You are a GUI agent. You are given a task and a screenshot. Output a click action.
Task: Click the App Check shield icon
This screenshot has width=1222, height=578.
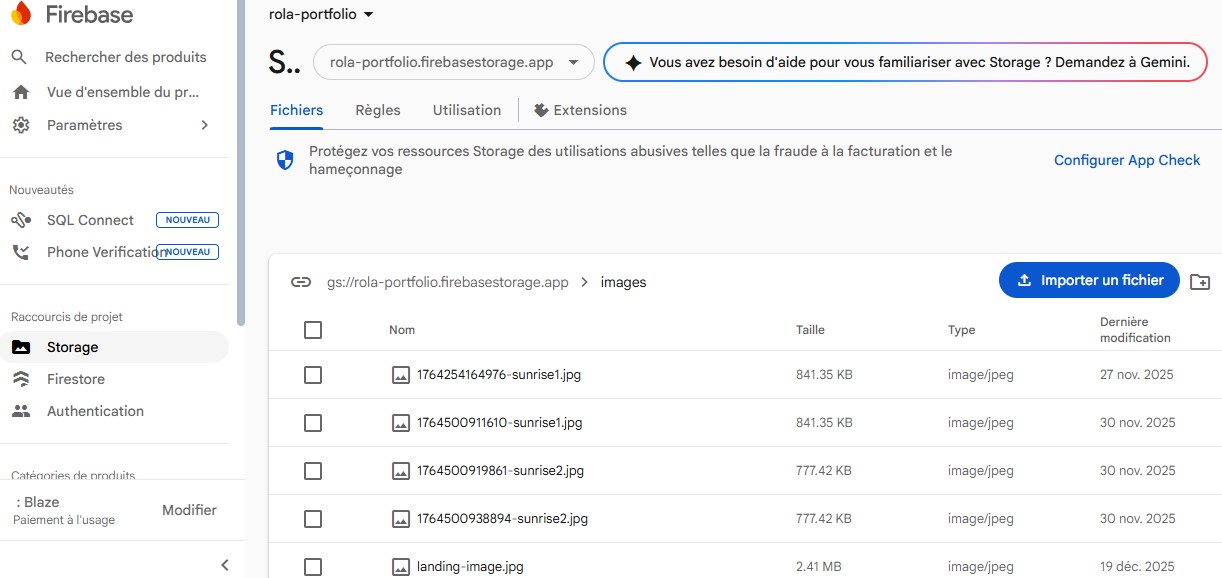tap(285, 160)
